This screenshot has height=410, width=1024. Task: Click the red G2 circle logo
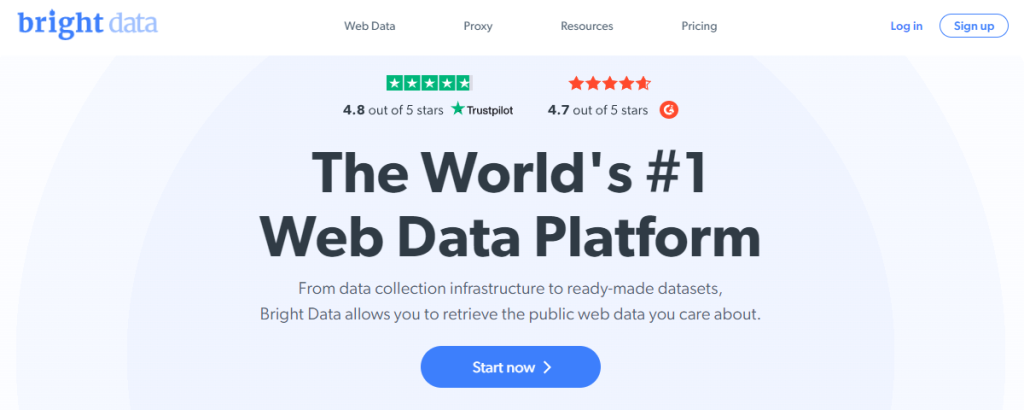(x=669, y=109)
